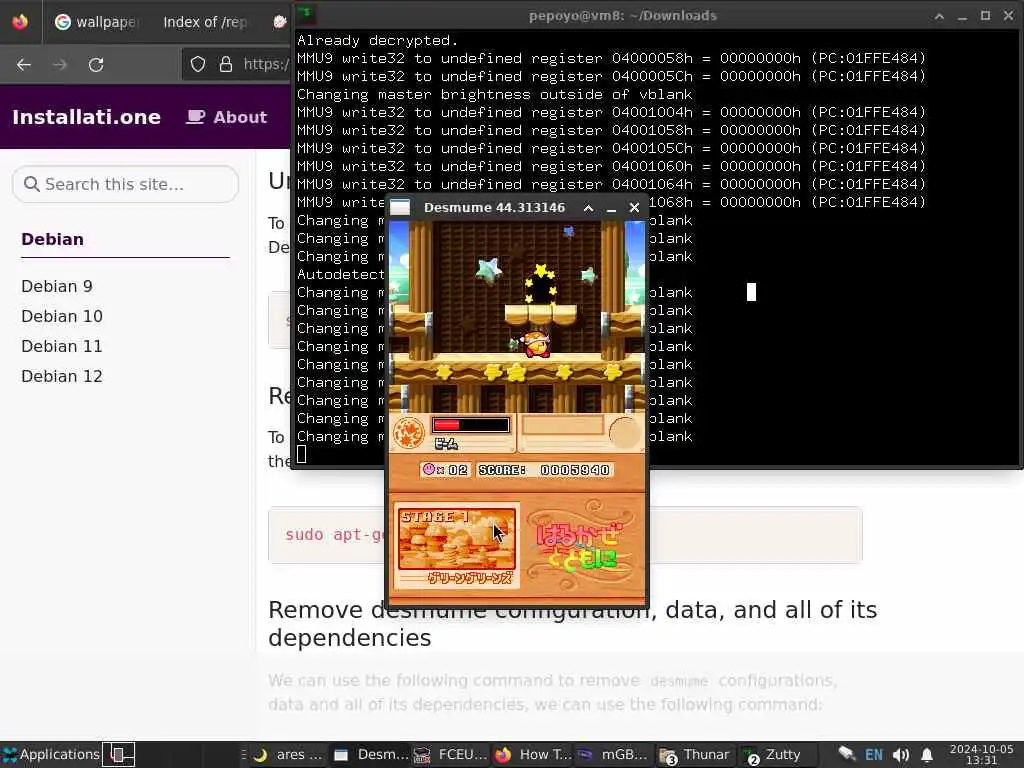Click the blank browser tab with the round icon
This screenshot has height=768, width=1024.
(280, 22)
